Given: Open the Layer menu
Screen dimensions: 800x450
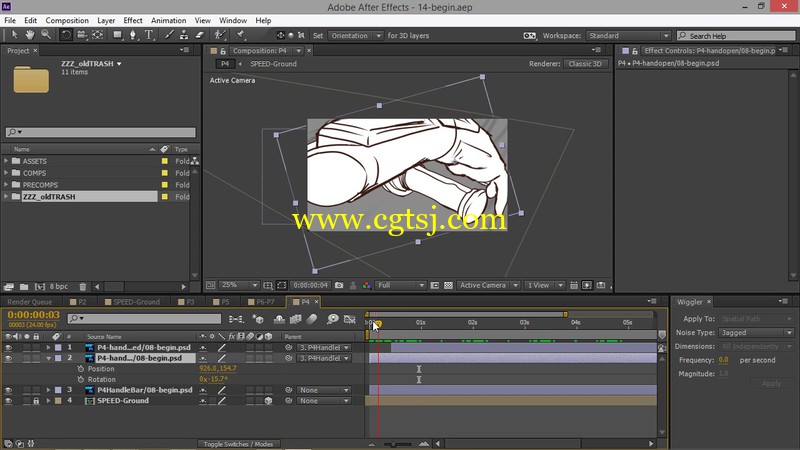Looking at the screenshot, I should tap(106, 20).
